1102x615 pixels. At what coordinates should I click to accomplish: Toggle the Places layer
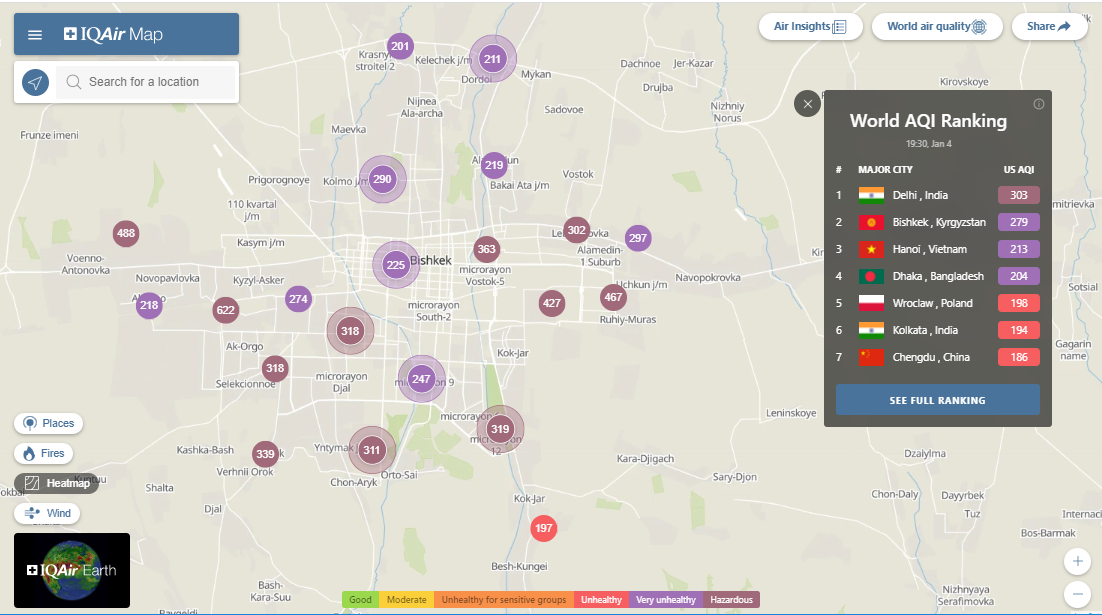pos(49,423)
